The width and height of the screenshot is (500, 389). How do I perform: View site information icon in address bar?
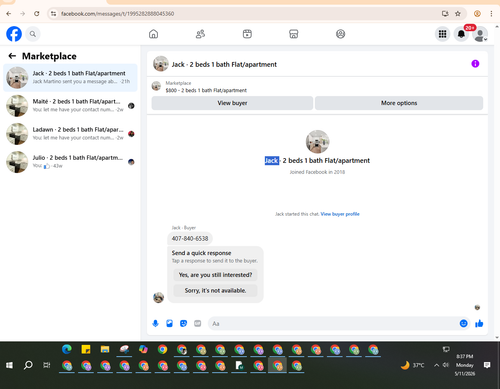click(x=53, y=14)
